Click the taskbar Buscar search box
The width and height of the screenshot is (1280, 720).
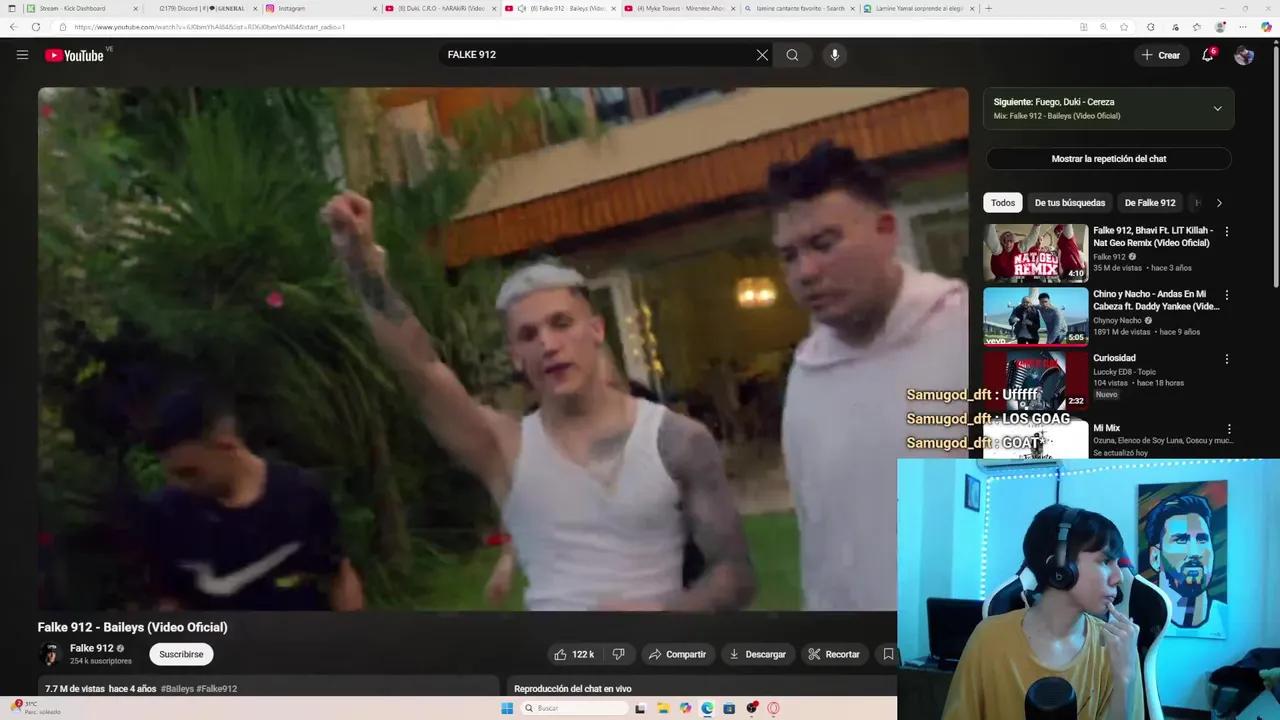pyautogui.click(x=573, y=708)
